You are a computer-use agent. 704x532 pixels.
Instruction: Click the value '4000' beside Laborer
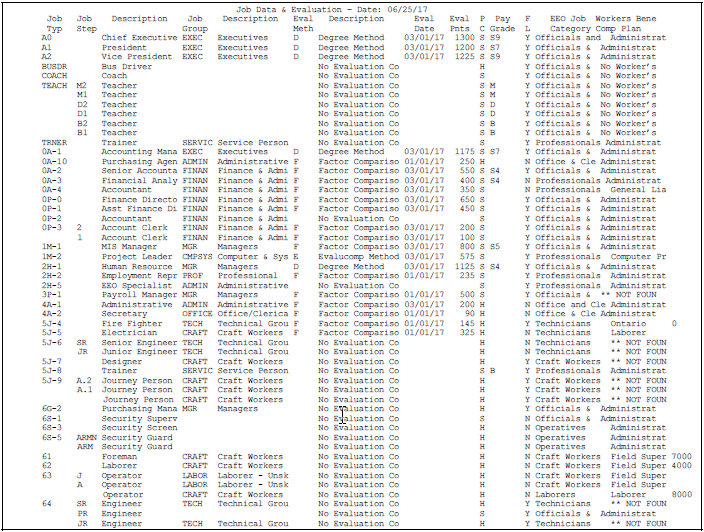click(682, 466)
